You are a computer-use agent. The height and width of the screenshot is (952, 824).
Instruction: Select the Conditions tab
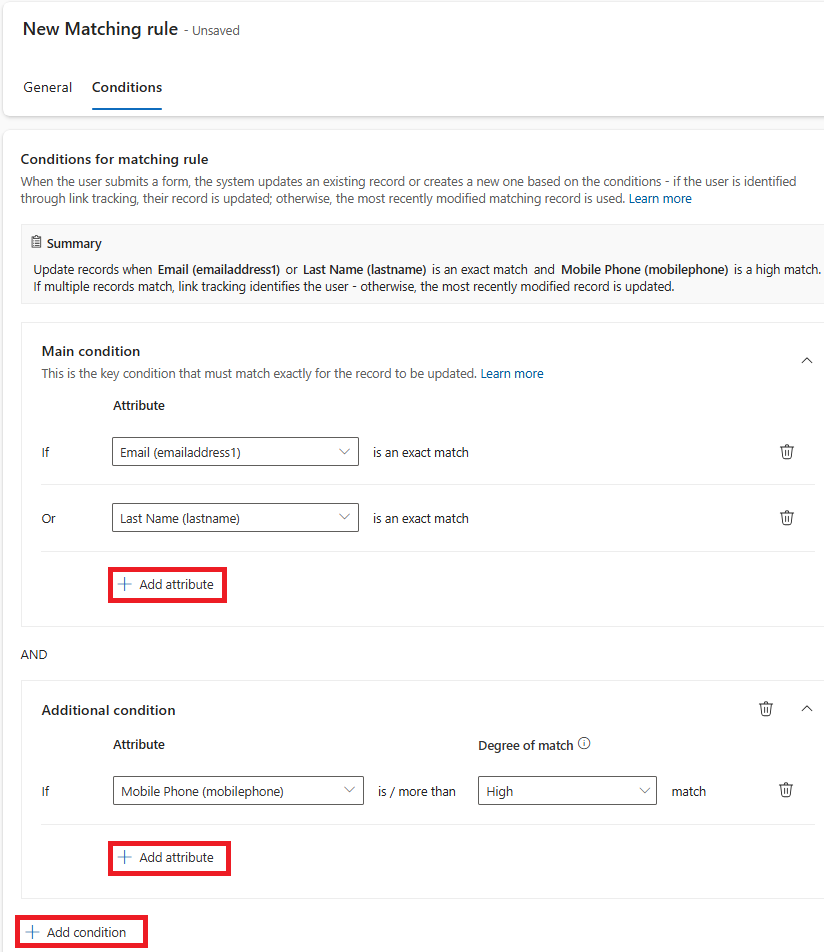127,87
